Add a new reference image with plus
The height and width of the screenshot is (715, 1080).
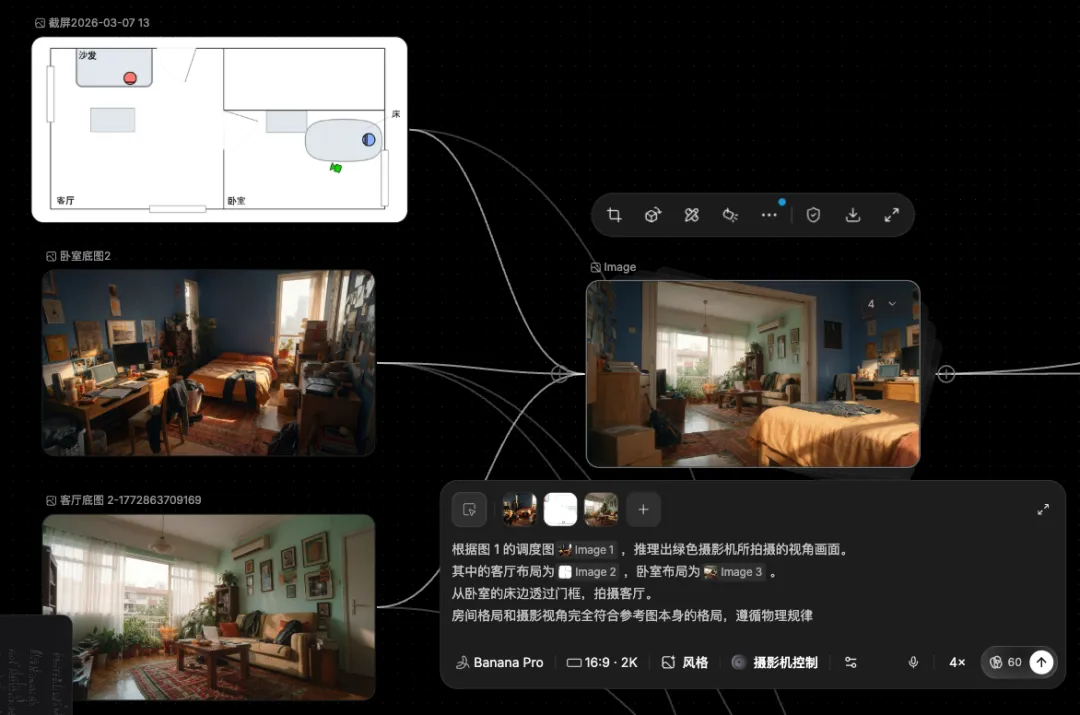[x=643, y=510]
